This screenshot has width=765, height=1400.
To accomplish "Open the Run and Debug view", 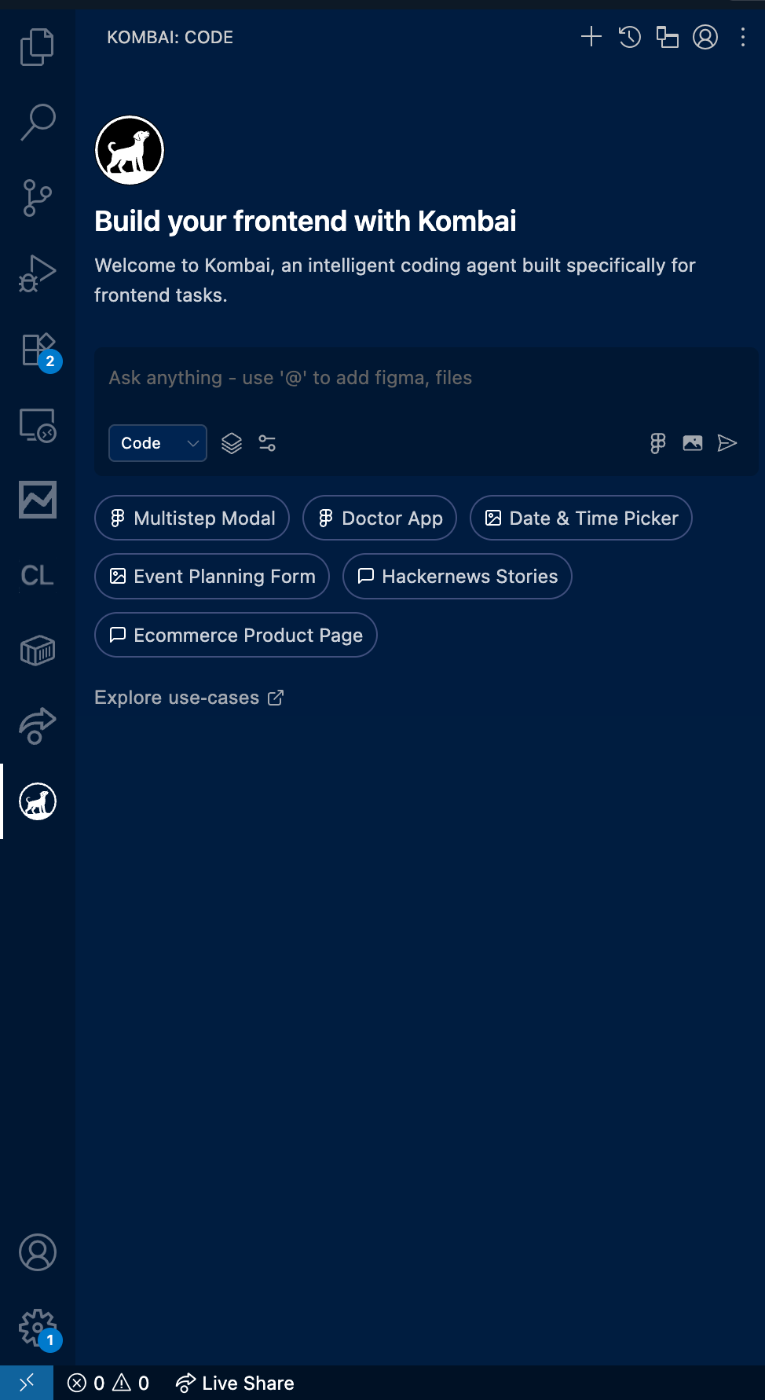I will (x=37, y=274).
